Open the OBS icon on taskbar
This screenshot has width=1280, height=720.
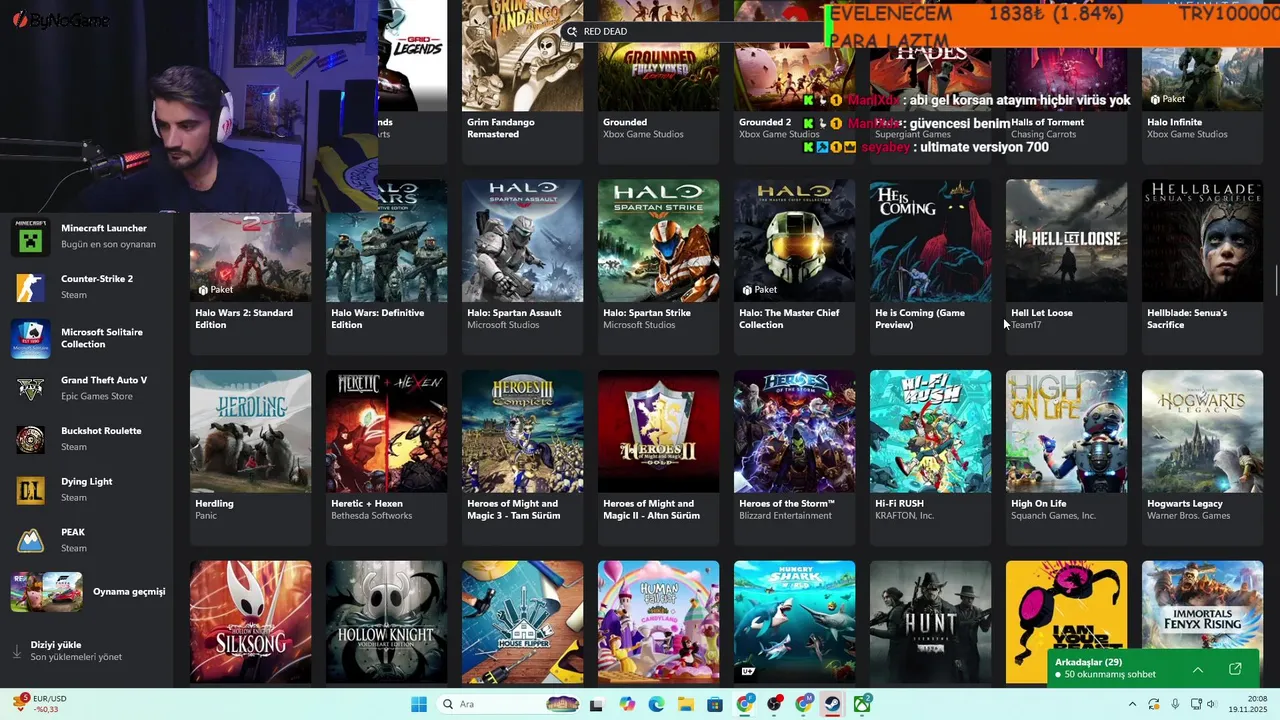click(x=774, y=704)
